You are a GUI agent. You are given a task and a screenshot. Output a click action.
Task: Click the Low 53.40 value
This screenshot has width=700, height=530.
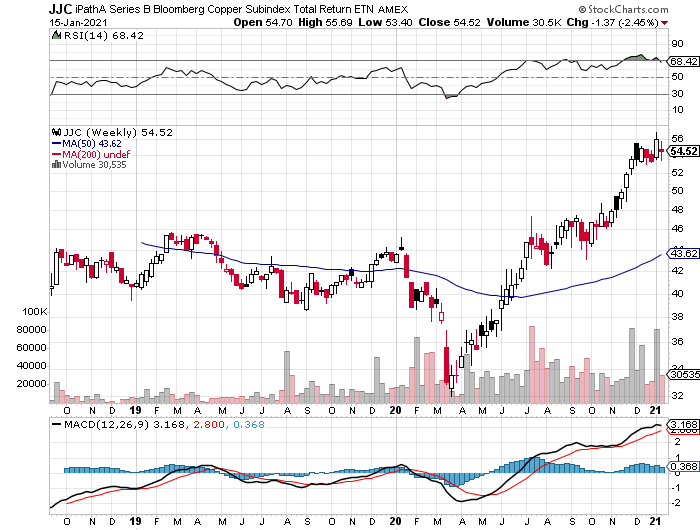click(385, 22)
